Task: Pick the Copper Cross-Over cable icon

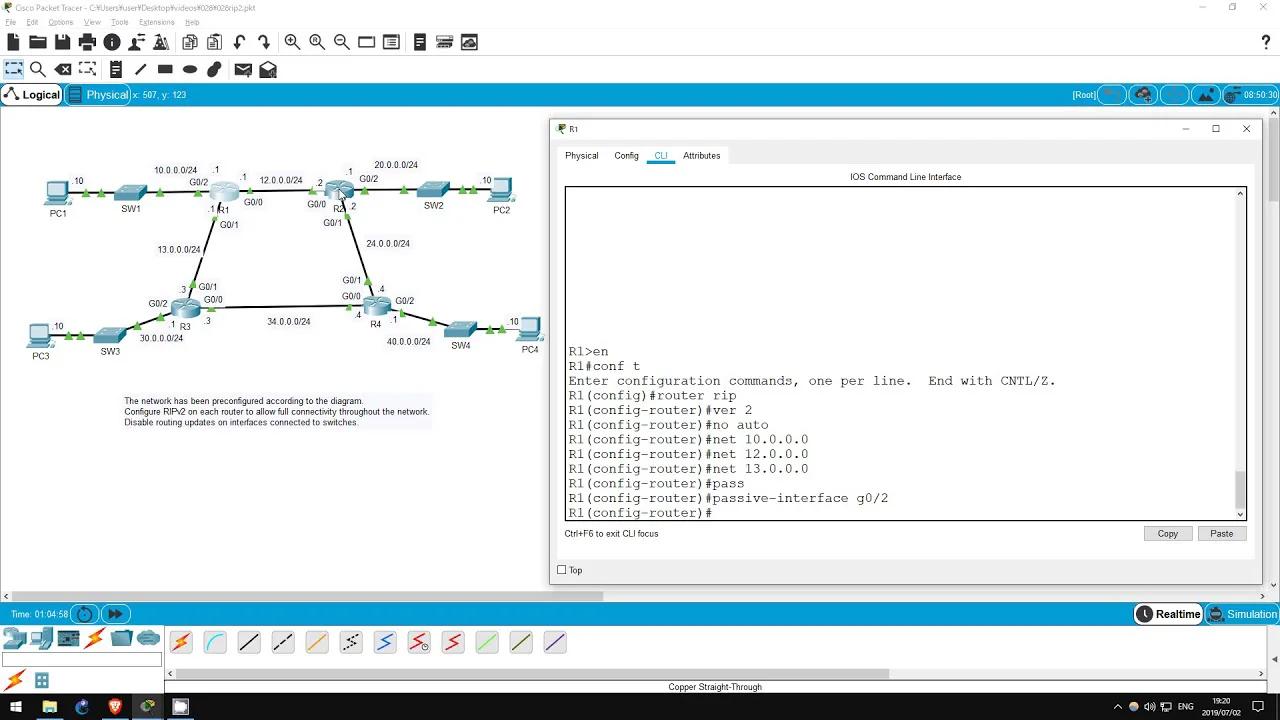Action: tap(283, 641)
